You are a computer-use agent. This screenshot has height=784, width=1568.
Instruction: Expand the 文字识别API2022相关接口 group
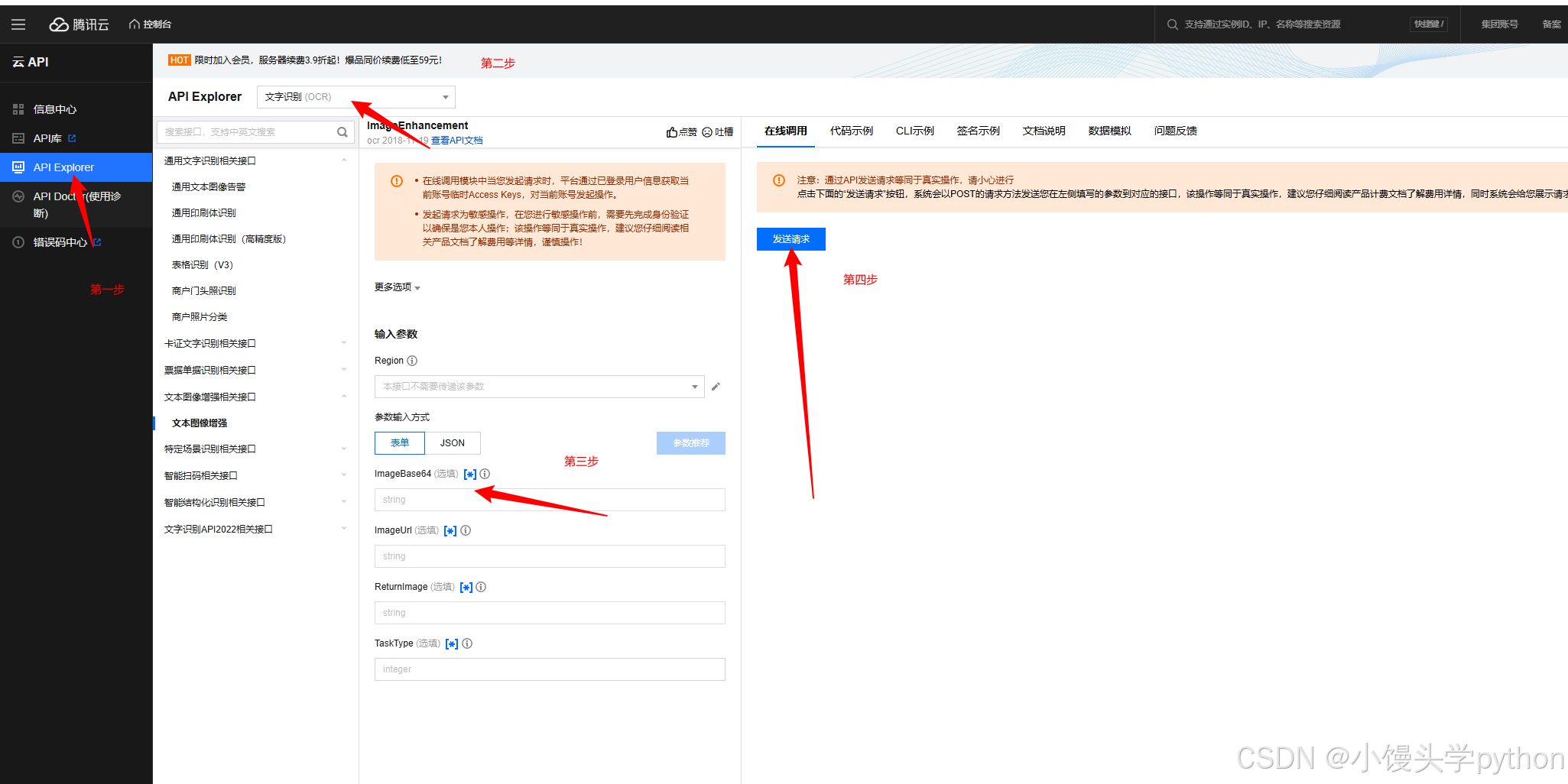pyautogui.click(x=255, y=529)
